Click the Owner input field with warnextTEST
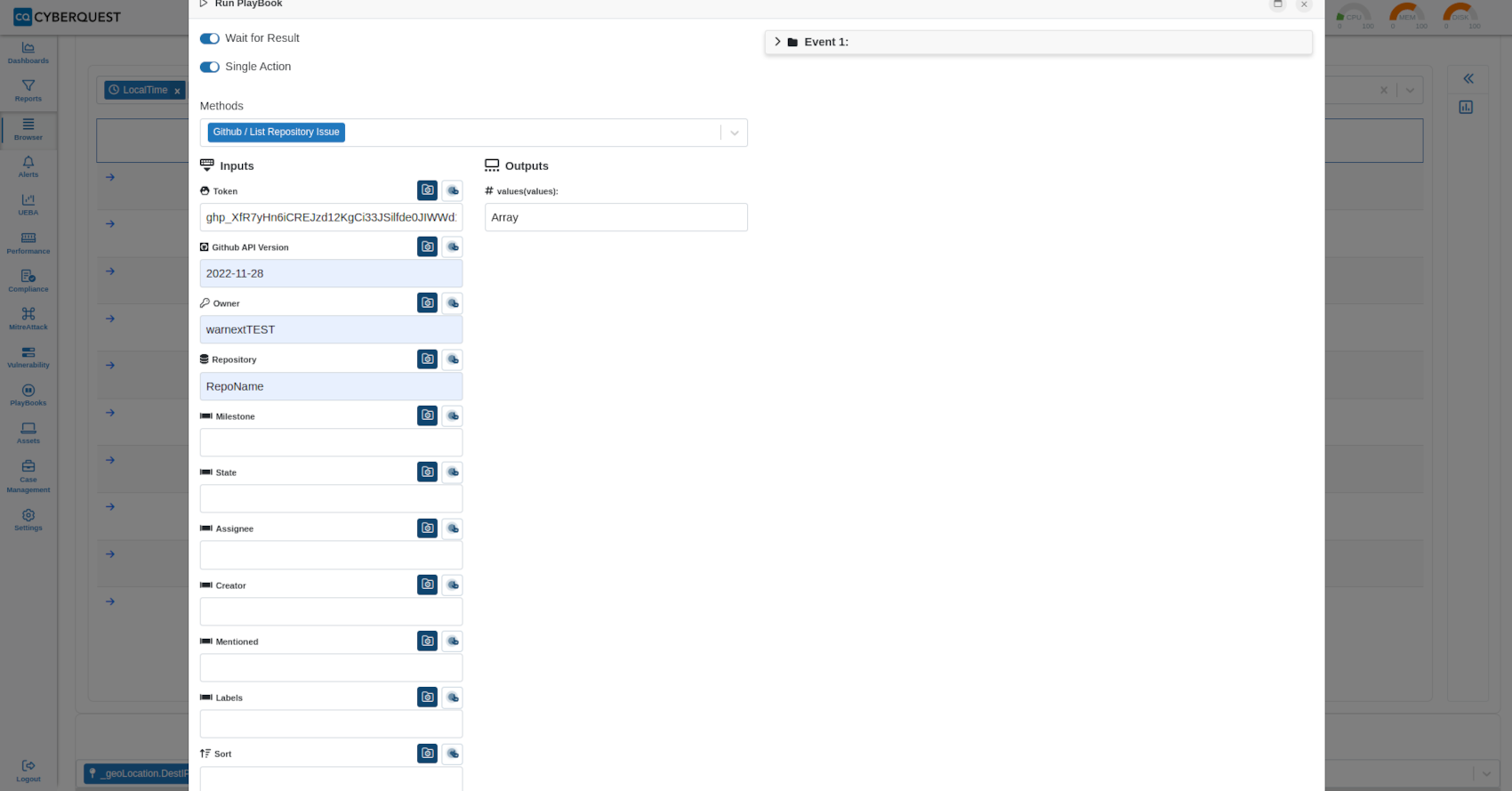Viewport: 1512px width, 791px height. [x=331, y=329]
